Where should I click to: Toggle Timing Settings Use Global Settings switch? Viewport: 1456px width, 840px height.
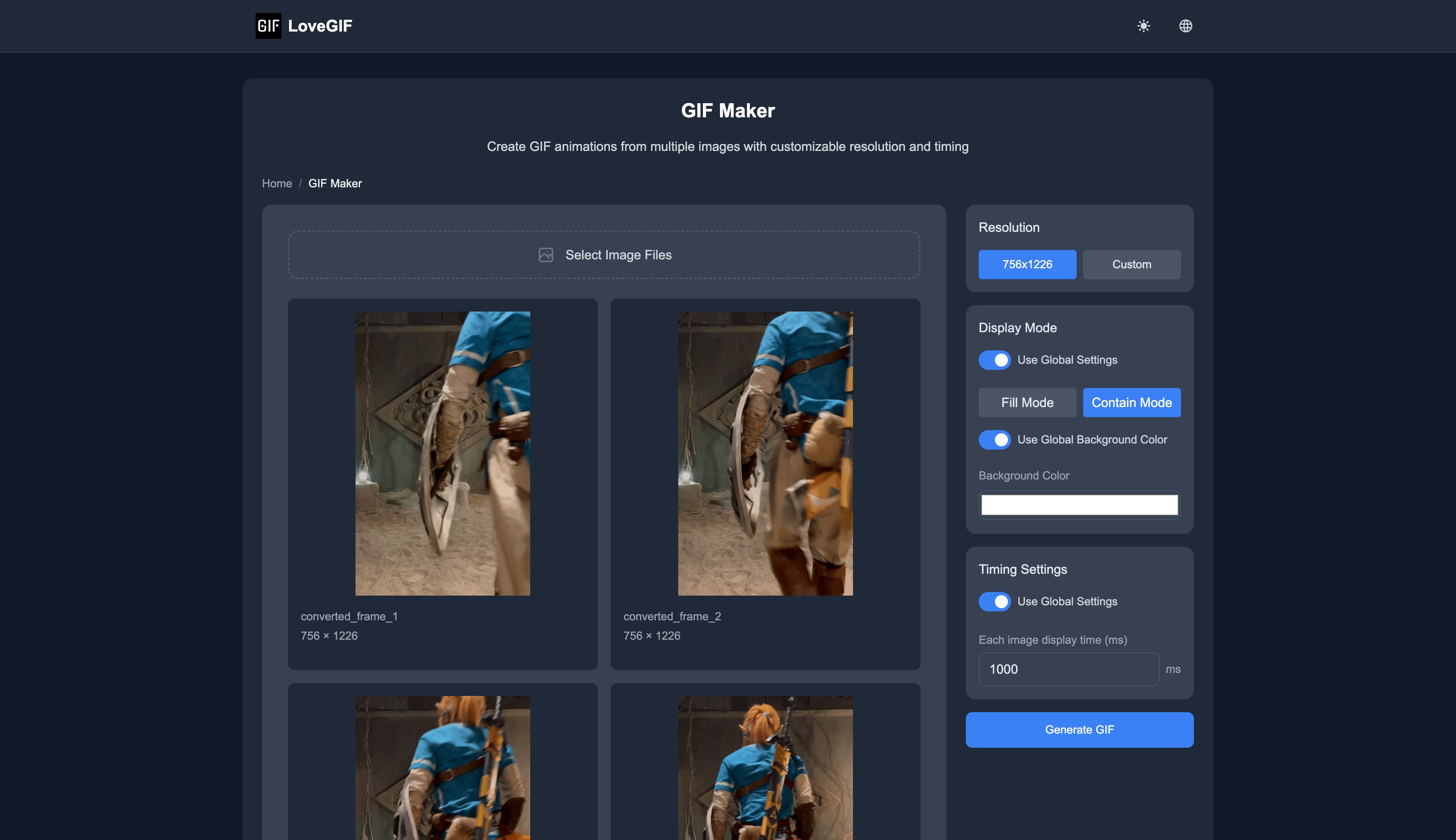coord(994,602)
